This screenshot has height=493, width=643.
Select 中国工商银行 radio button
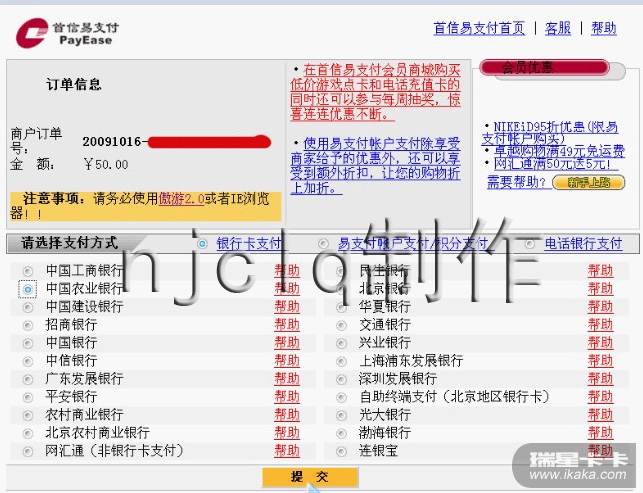[x=28, y=271]
